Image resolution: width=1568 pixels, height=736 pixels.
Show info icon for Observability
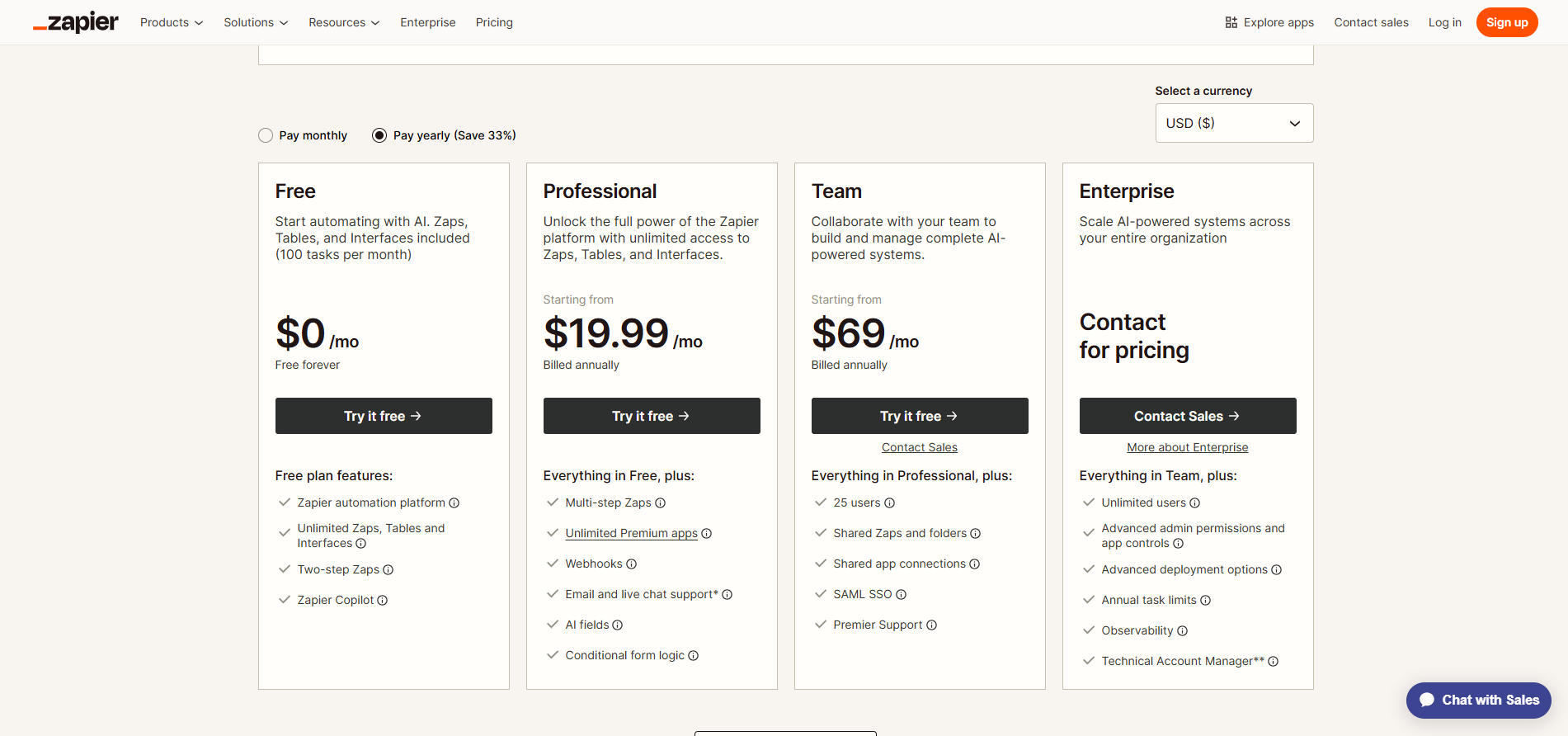click(x=1182, y=630)
